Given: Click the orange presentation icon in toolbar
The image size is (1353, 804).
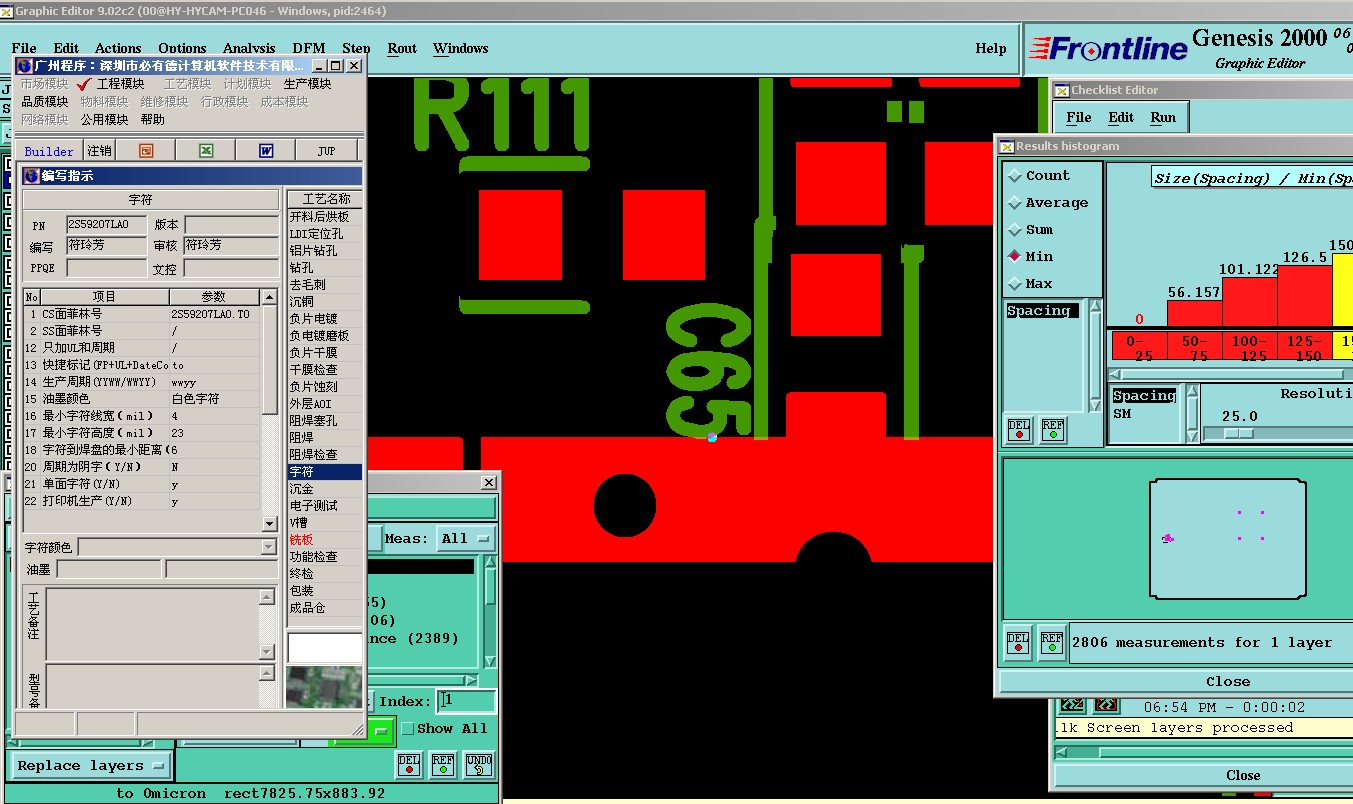Looking at the screenshot, I should click(x=146, y=150).
